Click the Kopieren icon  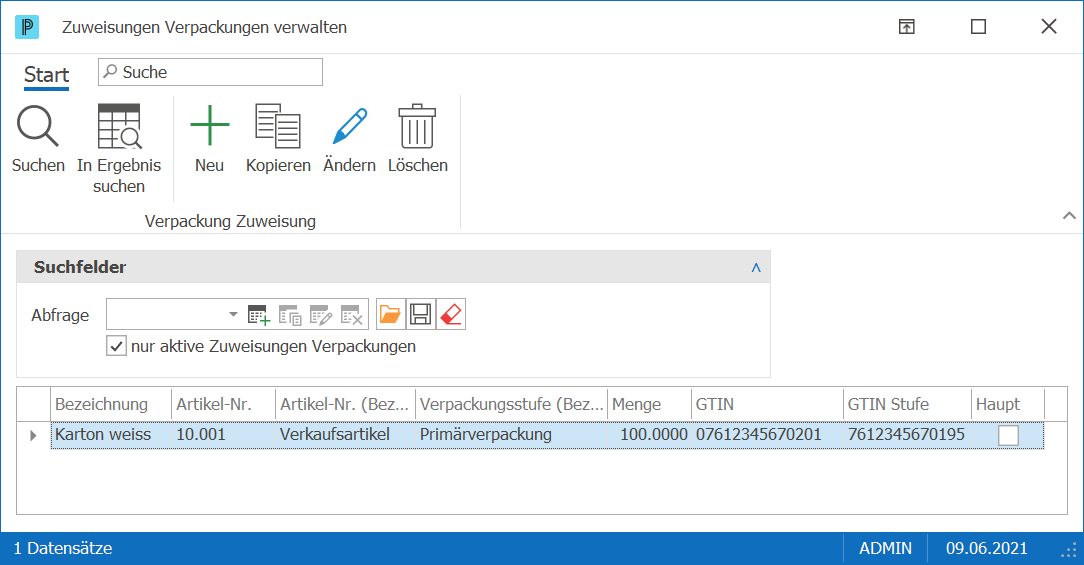(x=278, y=126)
